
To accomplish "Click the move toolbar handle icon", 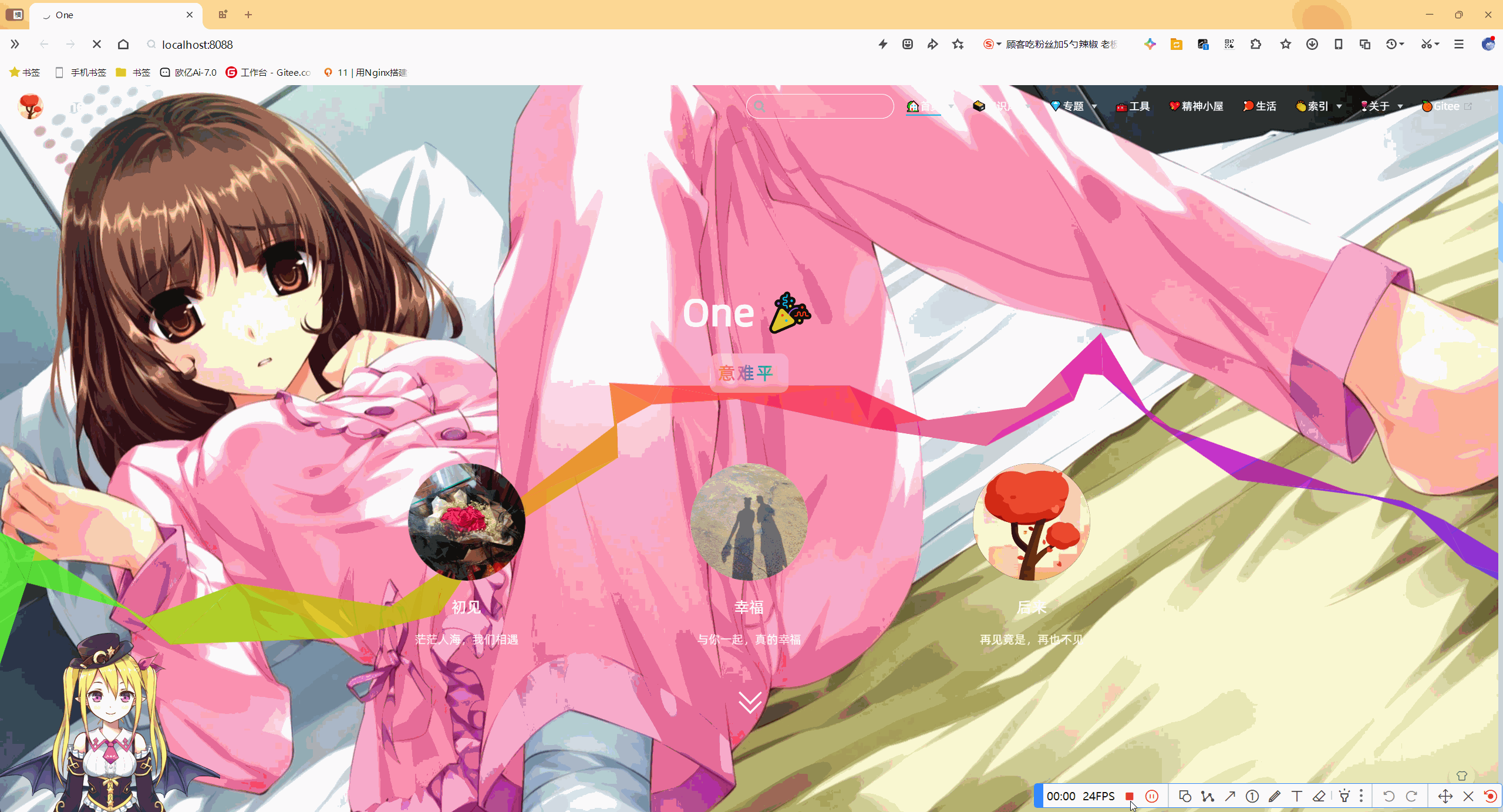I will pos(1445,796).
